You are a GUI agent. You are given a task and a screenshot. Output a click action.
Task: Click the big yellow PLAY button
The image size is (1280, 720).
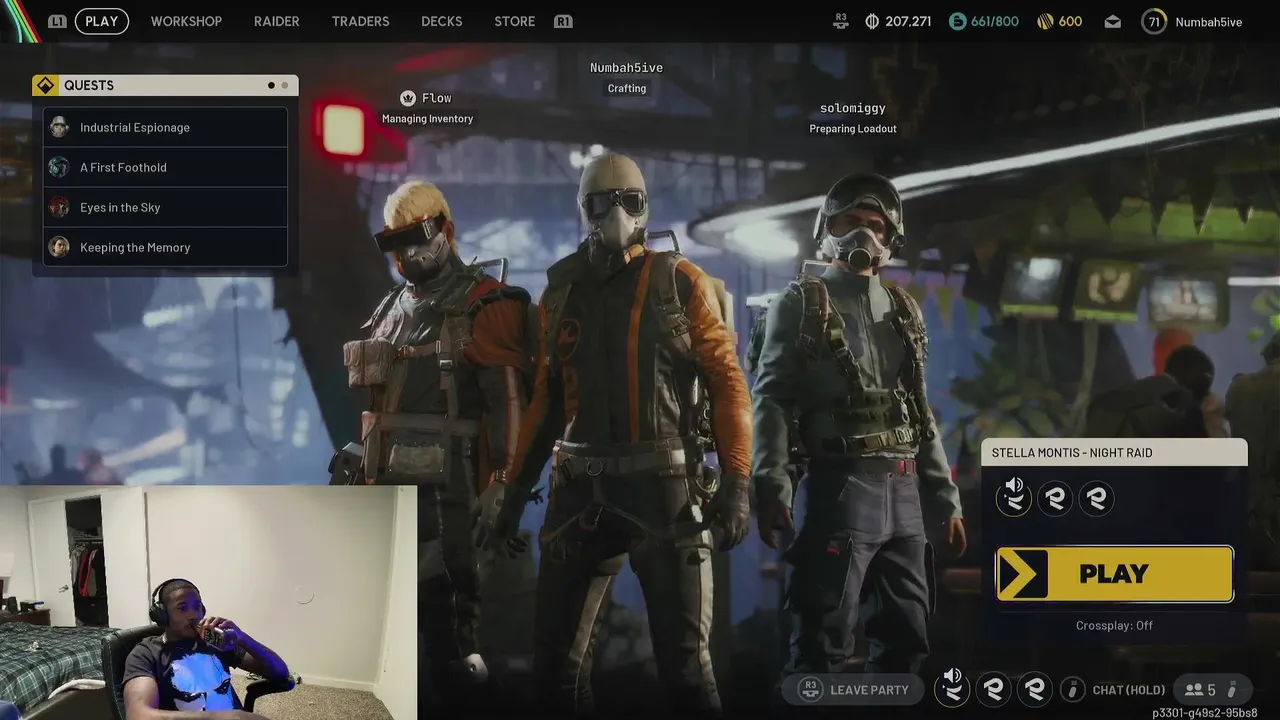tap(1115, 574)
